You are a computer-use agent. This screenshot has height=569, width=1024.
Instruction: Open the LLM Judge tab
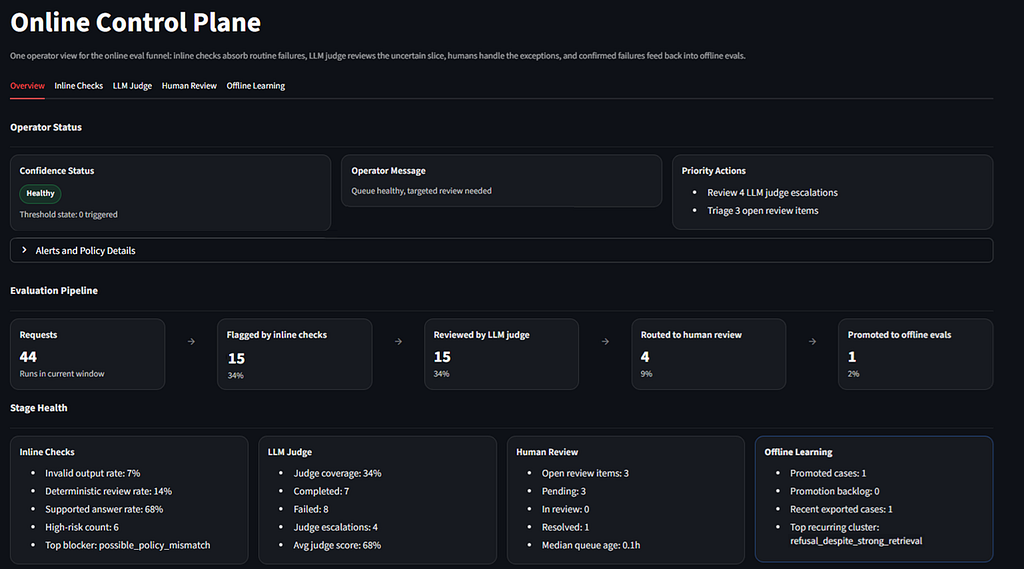click(132, 86)
